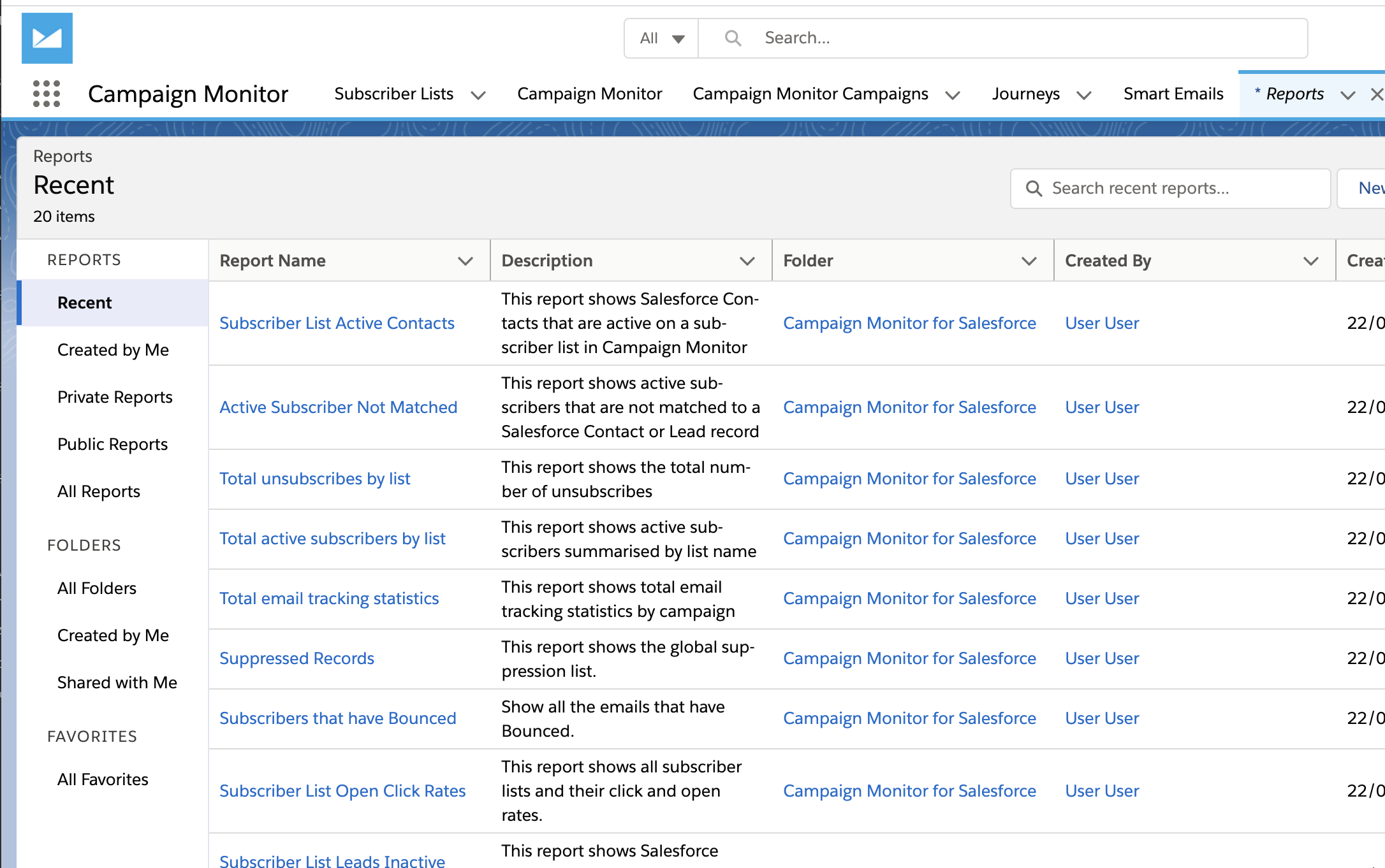Viewport: 1385px width, 868px height.
Task: Switch to Journeys tab
Action: coord(1026,94)
